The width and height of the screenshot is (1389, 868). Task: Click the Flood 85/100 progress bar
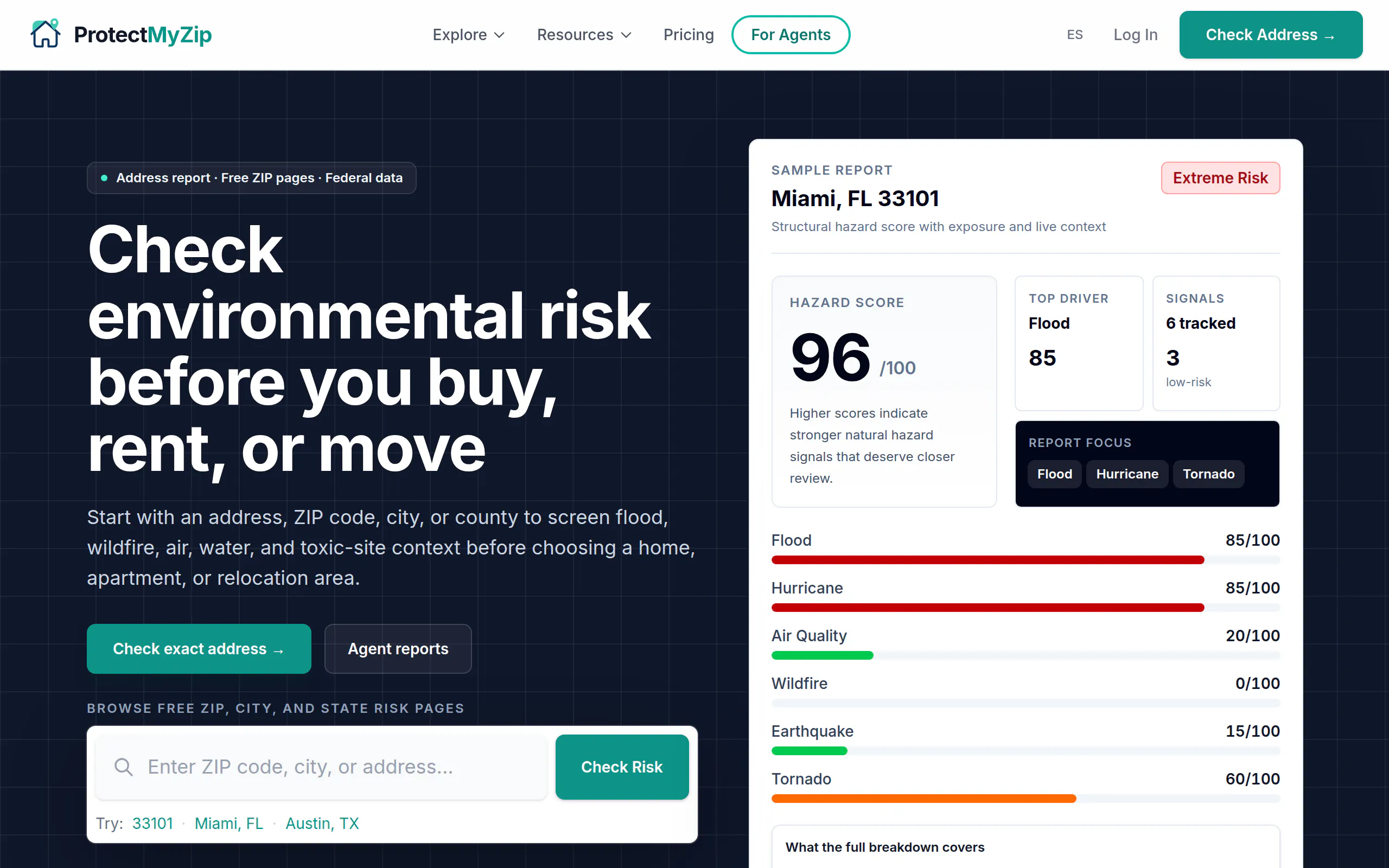1025,560
